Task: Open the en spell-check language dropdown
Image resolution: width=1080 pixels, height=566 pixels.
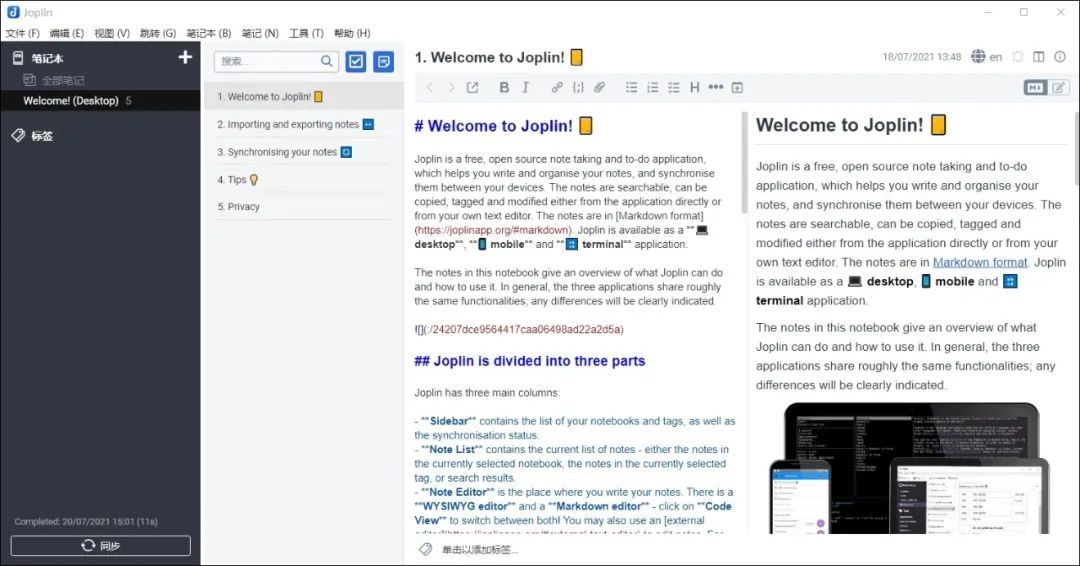Action: 986,57
